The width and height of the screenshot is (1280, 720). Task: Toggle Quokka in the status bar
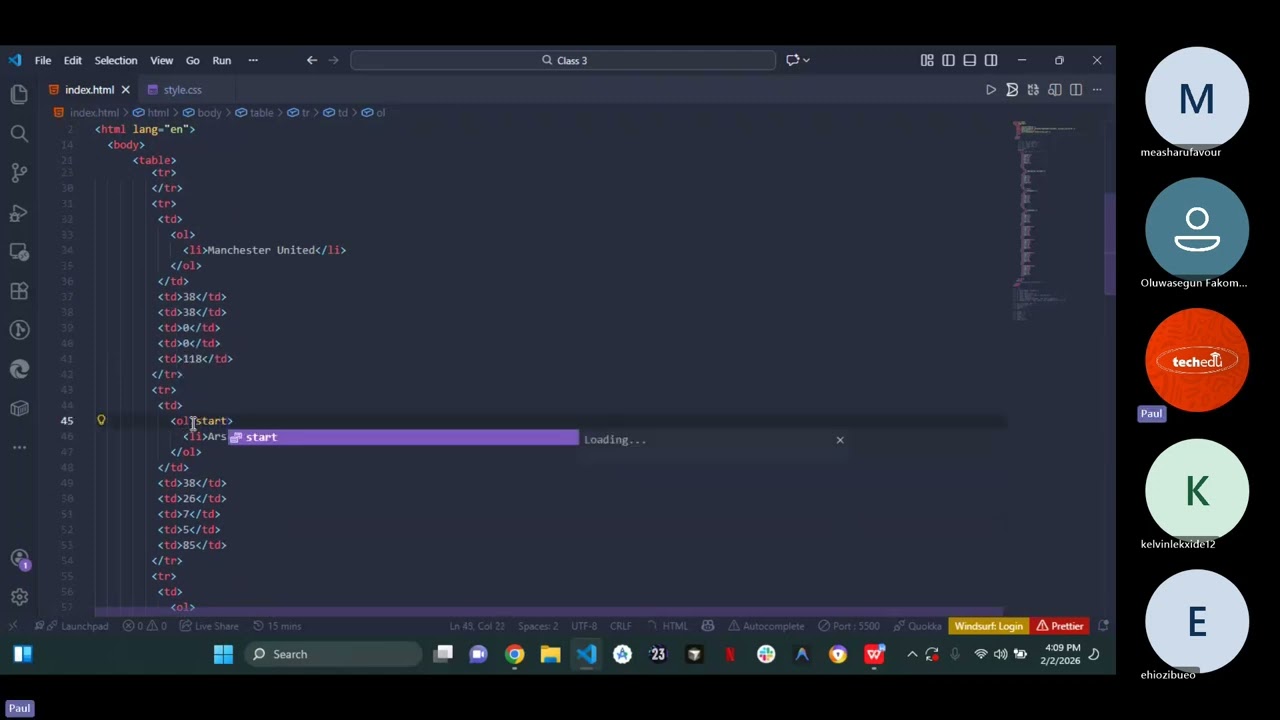(x=917, y=626)
